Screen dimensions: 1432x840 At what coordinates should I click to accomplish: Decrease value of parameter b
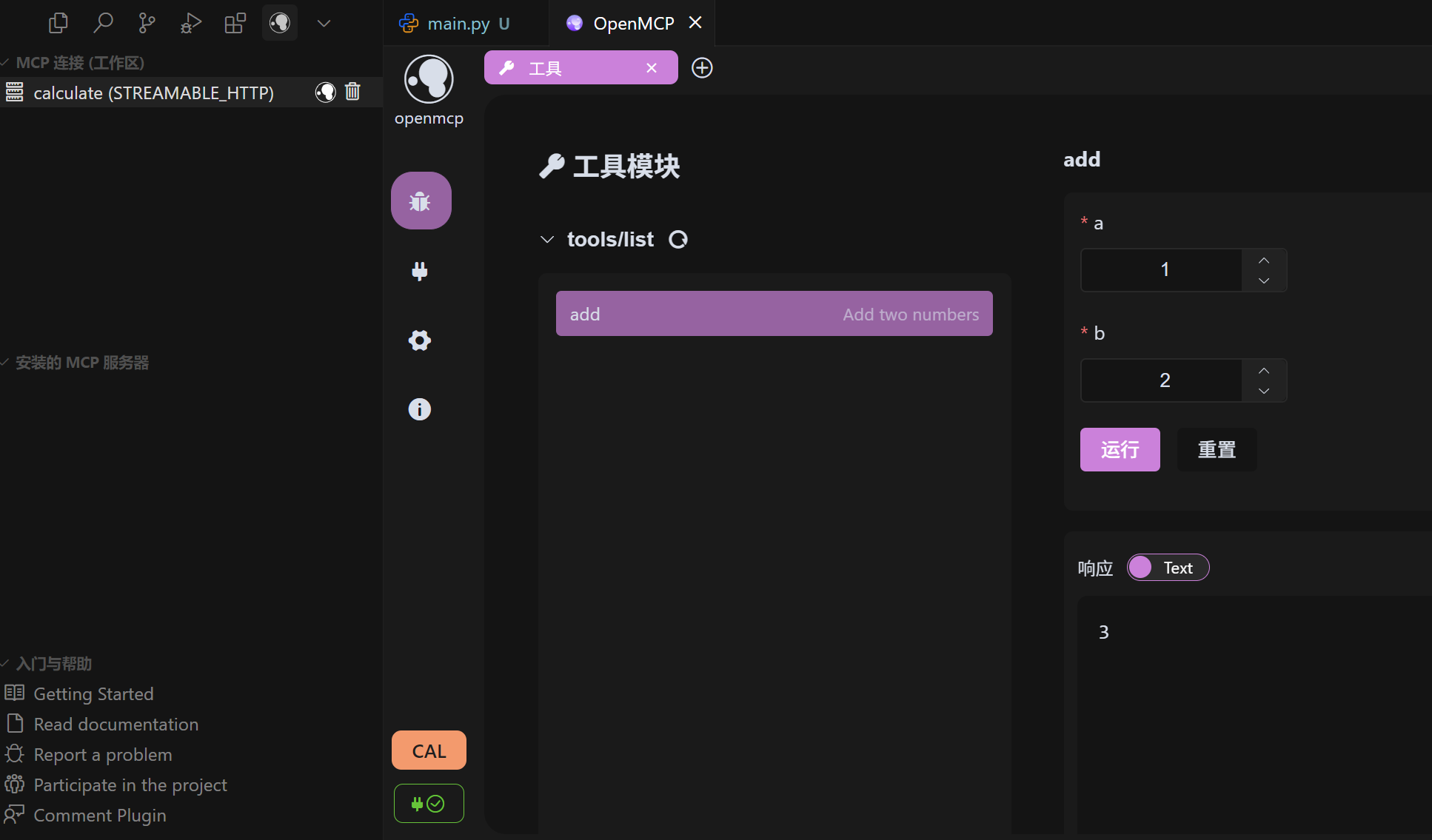point(1264,391)
